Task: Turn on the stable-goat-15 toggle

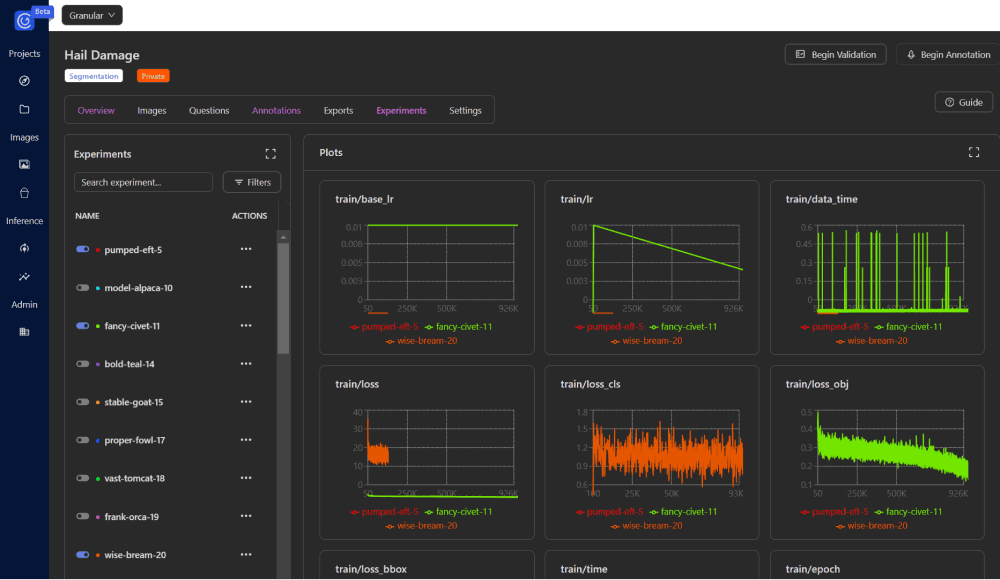Action: tap(83, 402)
